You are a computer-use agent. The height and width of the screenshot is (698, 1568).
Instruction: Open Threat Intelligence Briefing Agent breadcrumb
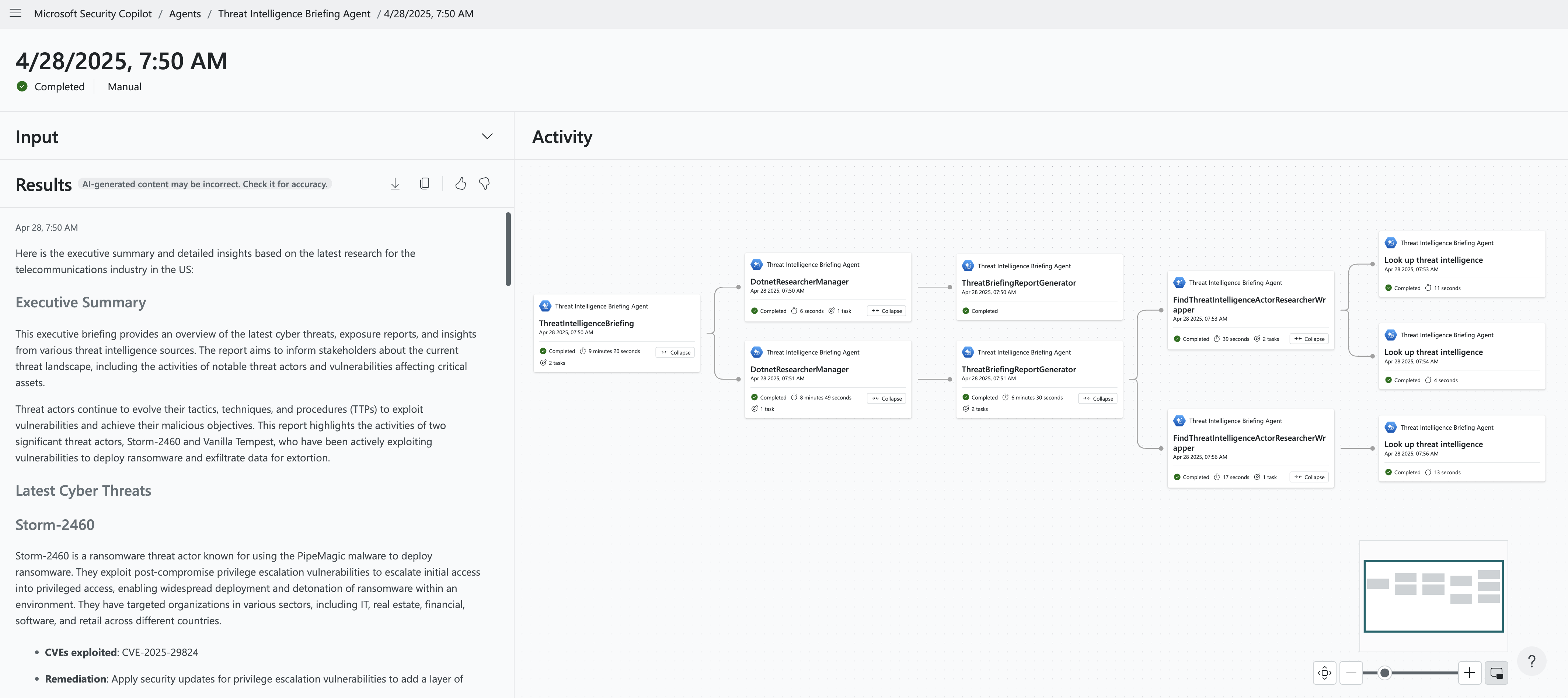tap(294, 13)
